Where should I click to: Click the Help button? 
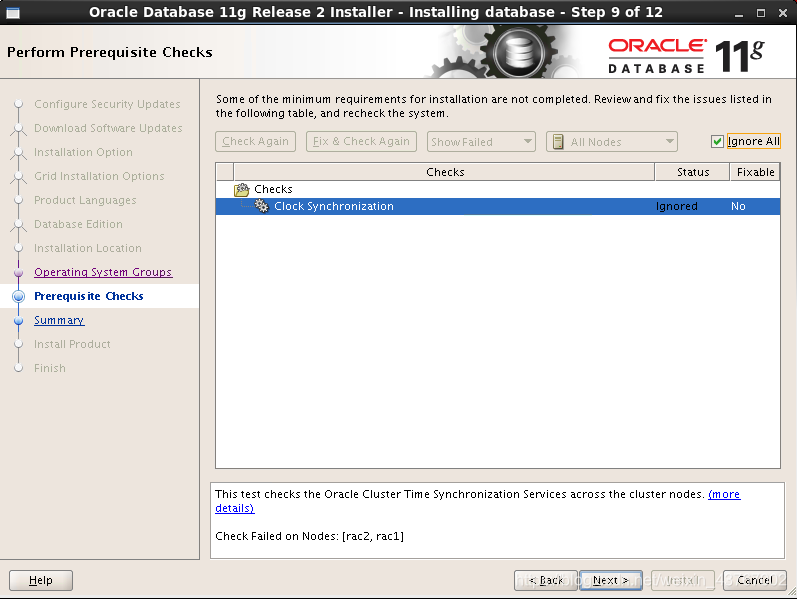[41, 580]
